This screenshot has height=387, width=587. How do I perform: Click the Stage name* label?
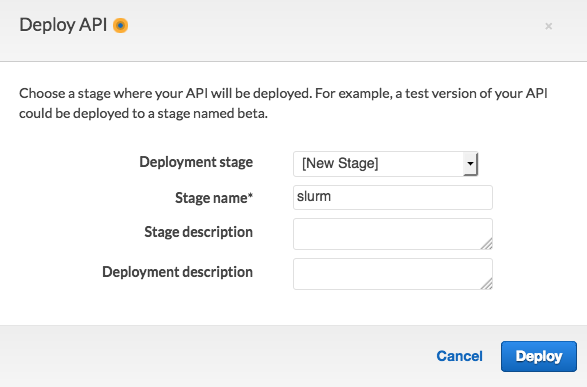click(x=214, y=198)
